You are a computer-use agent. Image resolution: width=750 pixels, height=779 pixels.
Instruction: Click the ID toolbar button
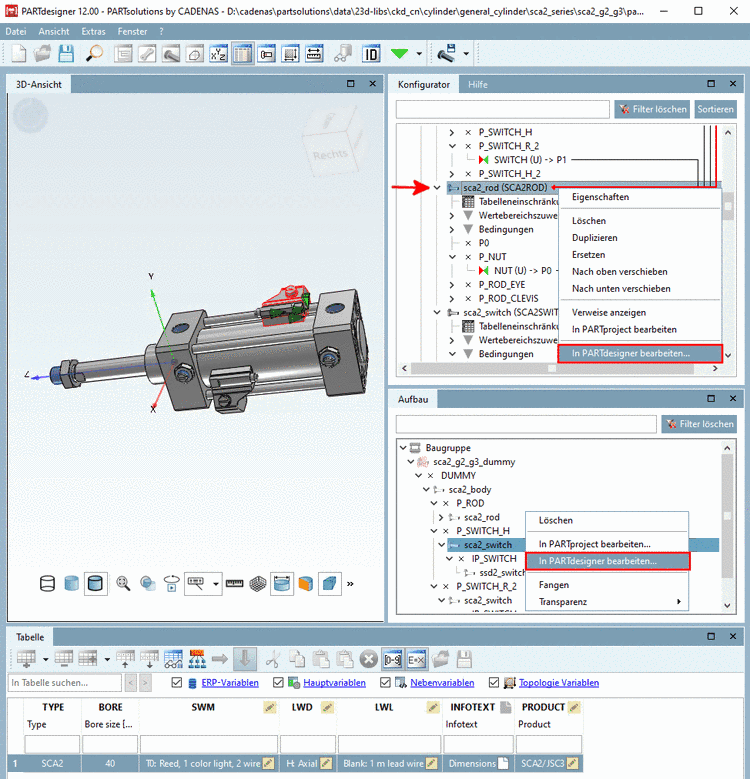point(371,53)
